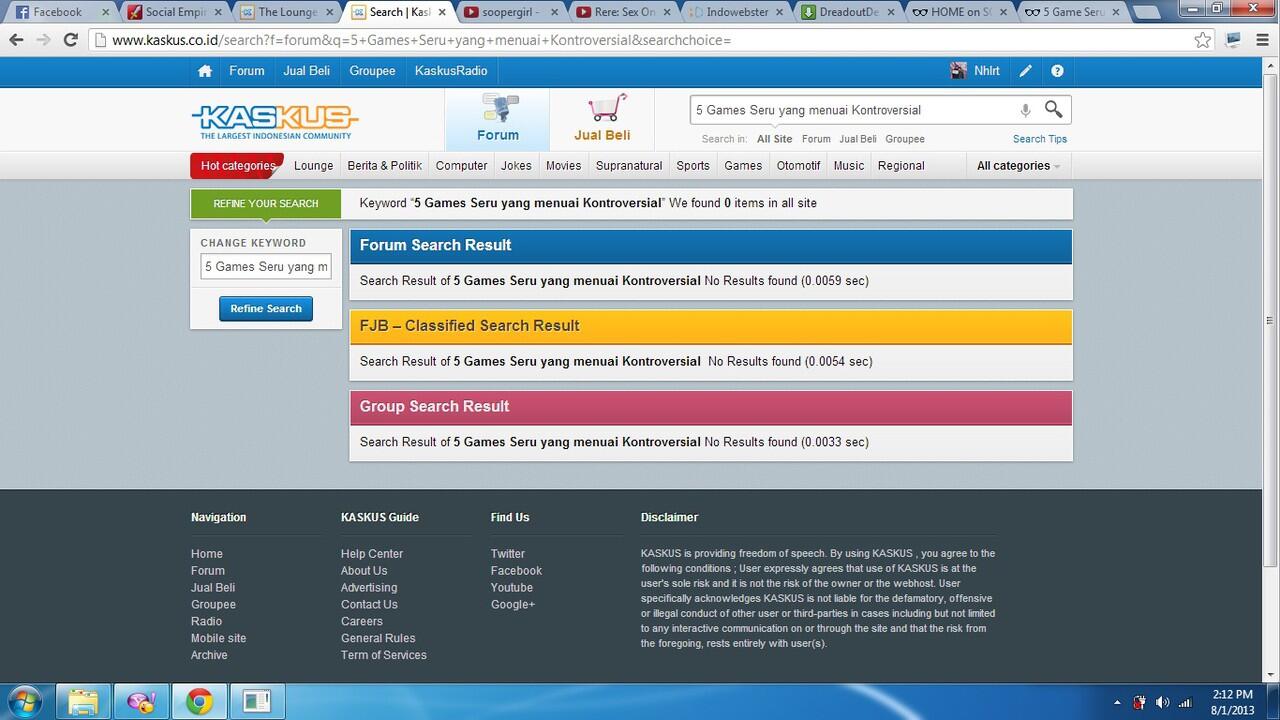
Task: Open Computer category
Action: pos(462,166)
